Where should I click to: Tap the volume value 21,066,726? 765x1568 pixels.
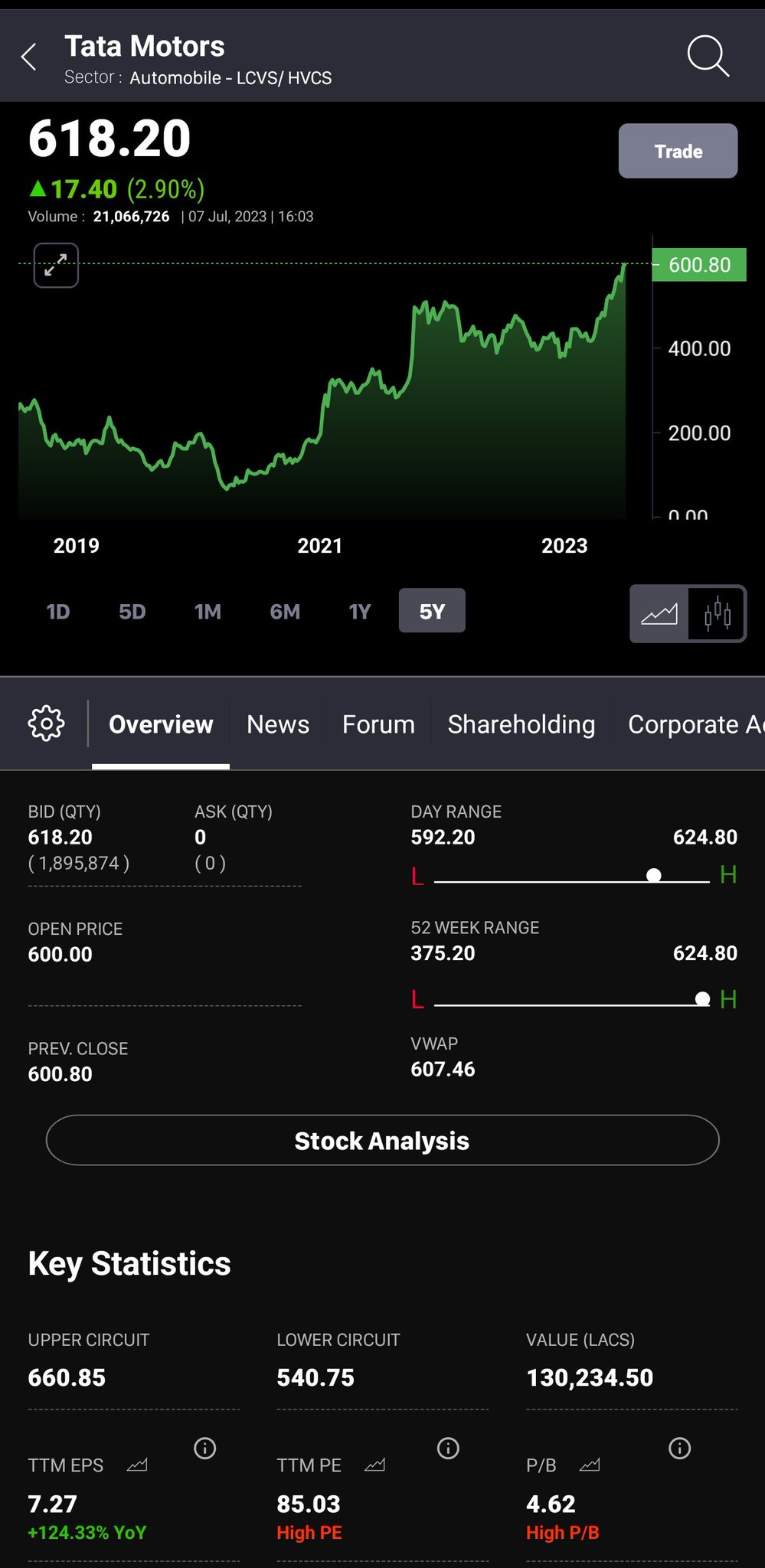132,217
